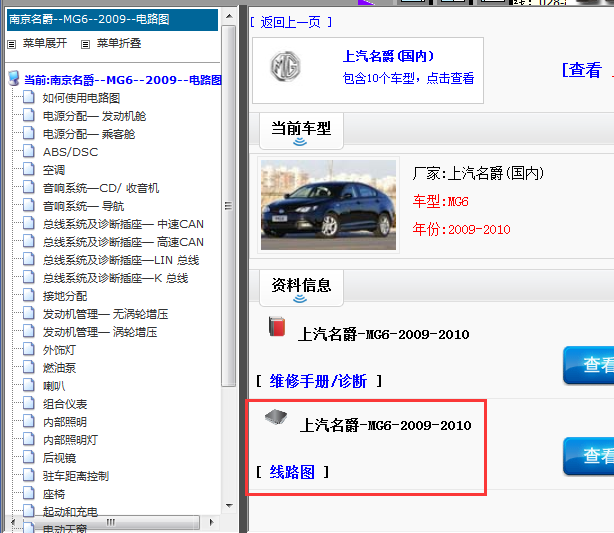Select the 资料信息 tab
Viewport: 614px width, 533px height.
pyautogui.click(x=301, y=287)
